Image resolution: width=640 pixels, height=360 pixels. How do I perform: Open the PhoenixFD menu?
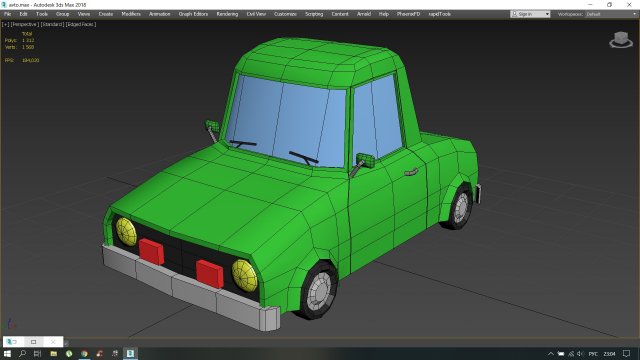click(x=409, y=14)
